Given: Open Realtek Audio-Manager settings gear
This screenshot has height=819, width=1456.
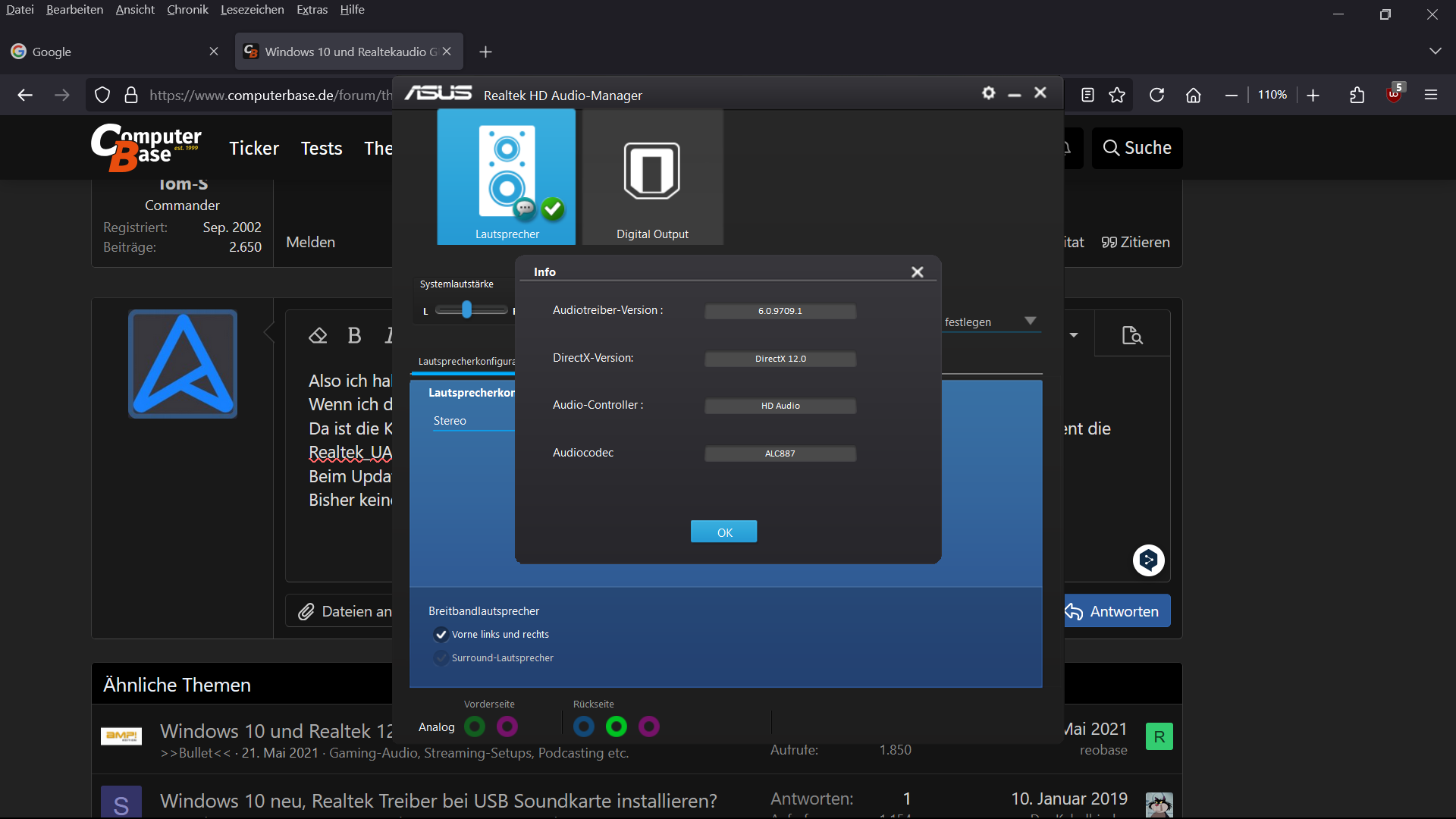Looking at the screenshot, I should click(988, 93).
